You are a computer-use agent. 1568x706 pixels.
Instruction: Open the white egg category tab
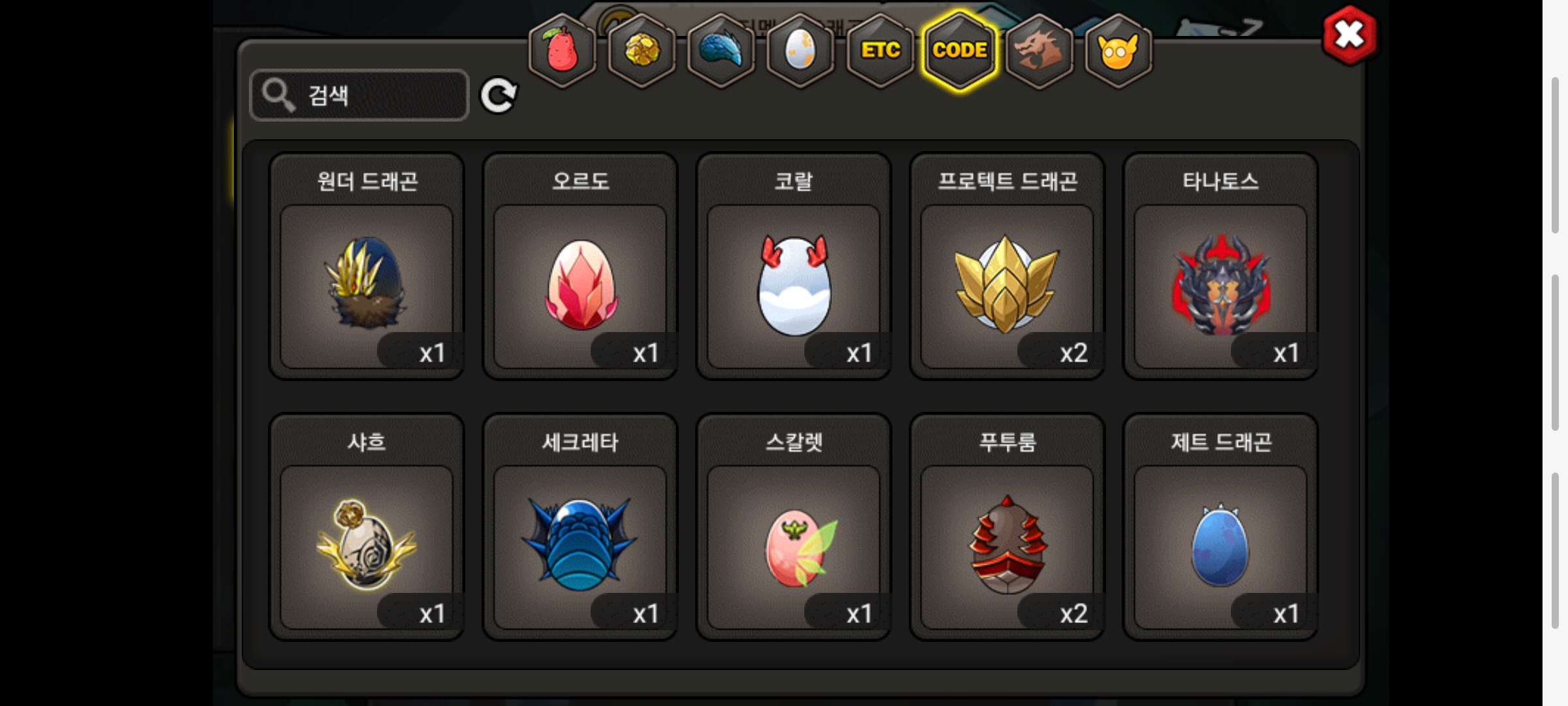pos(800,51)
